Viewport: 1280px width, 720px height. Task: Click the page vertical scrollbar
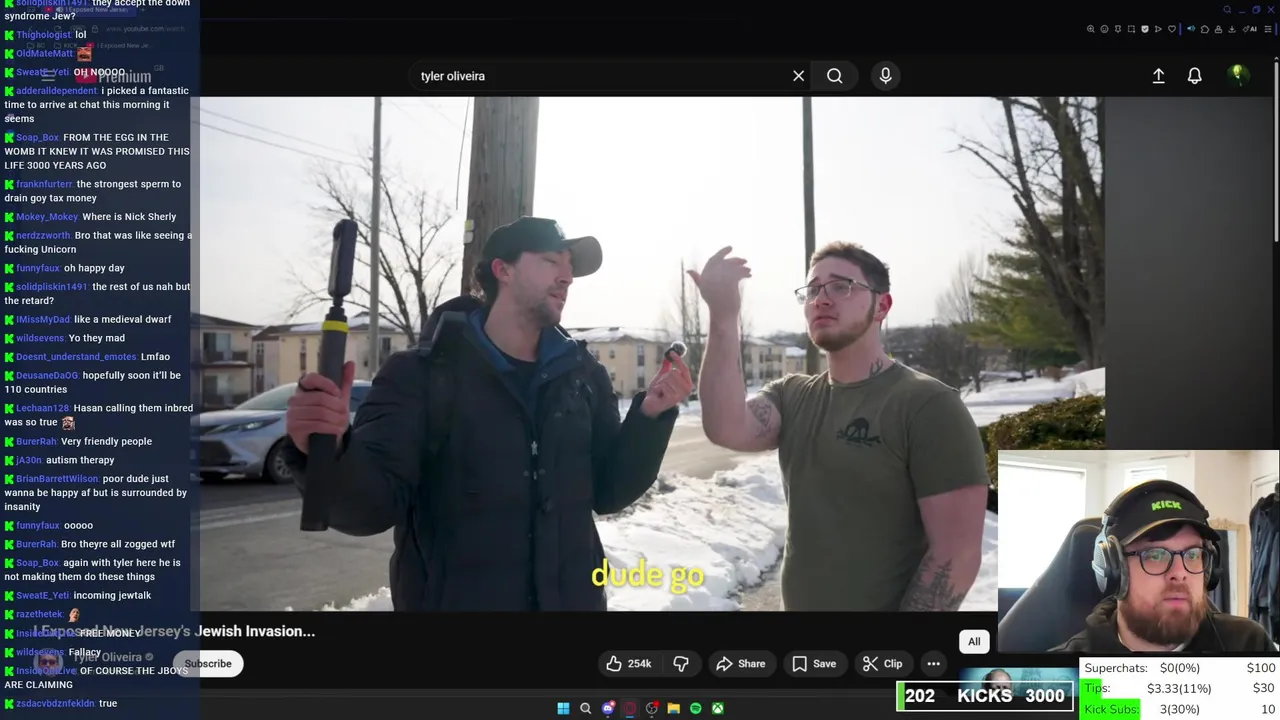[x=1275, y=150]
